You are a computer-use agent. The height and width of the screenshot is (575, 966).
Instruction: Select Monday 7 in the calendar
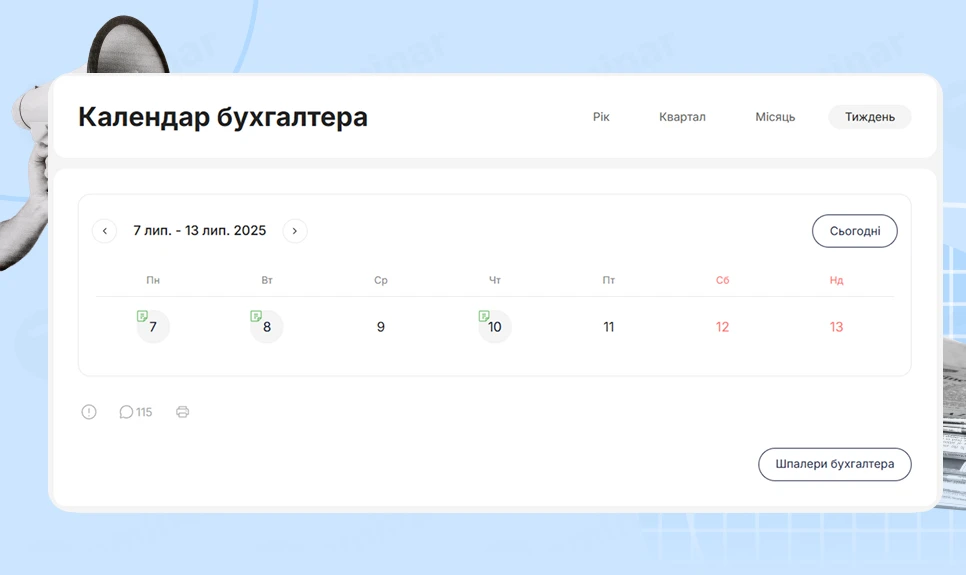[x=153, y=327]
